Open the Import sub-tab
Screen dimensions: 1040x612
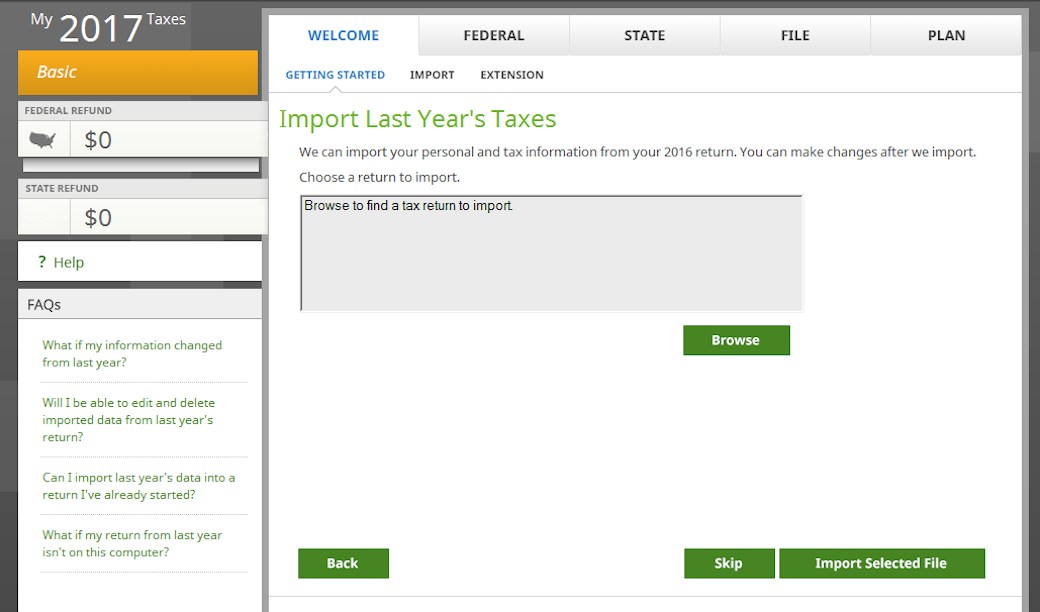click(x=432, y=75)
